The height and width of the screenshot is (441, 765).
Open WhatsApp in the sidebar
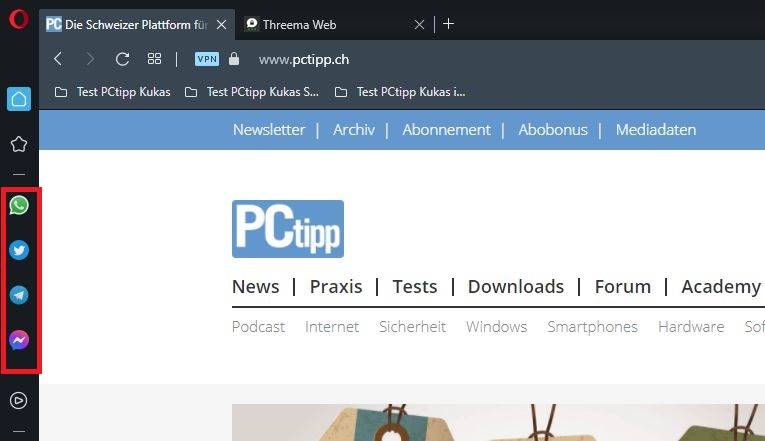[19, 205]
